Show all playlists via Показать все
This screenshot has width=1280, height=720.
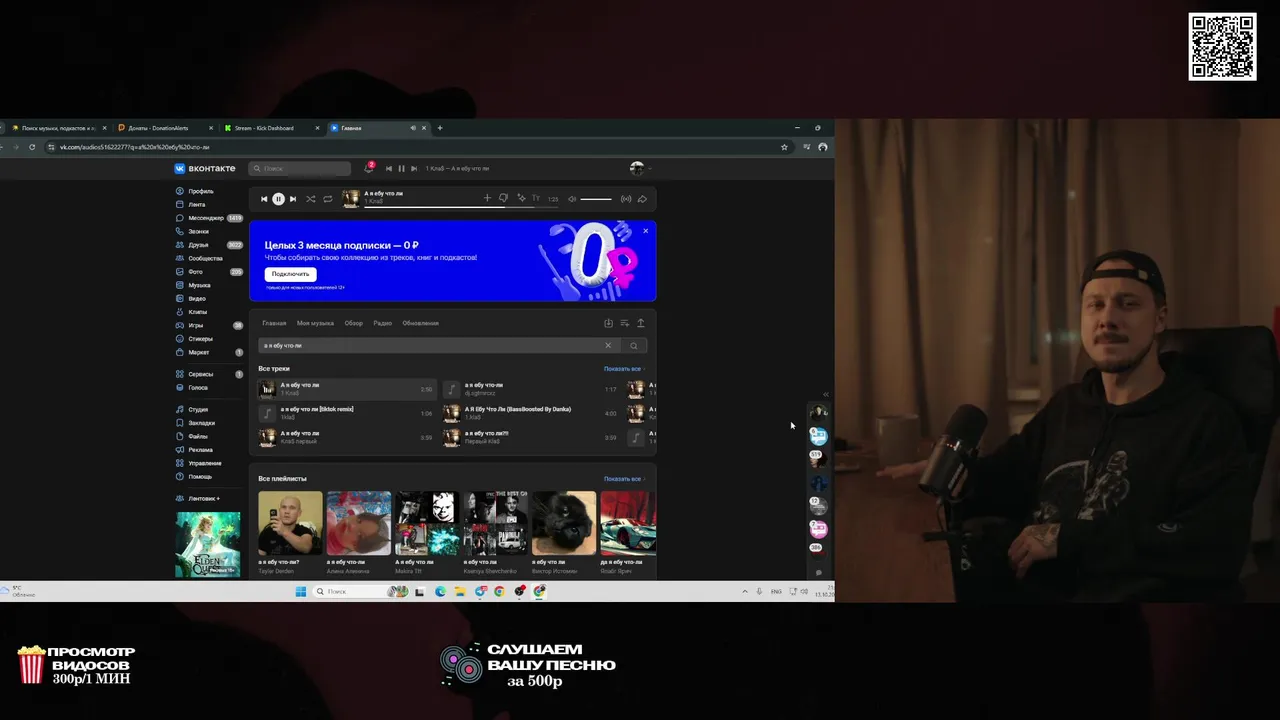pos(622,479)
